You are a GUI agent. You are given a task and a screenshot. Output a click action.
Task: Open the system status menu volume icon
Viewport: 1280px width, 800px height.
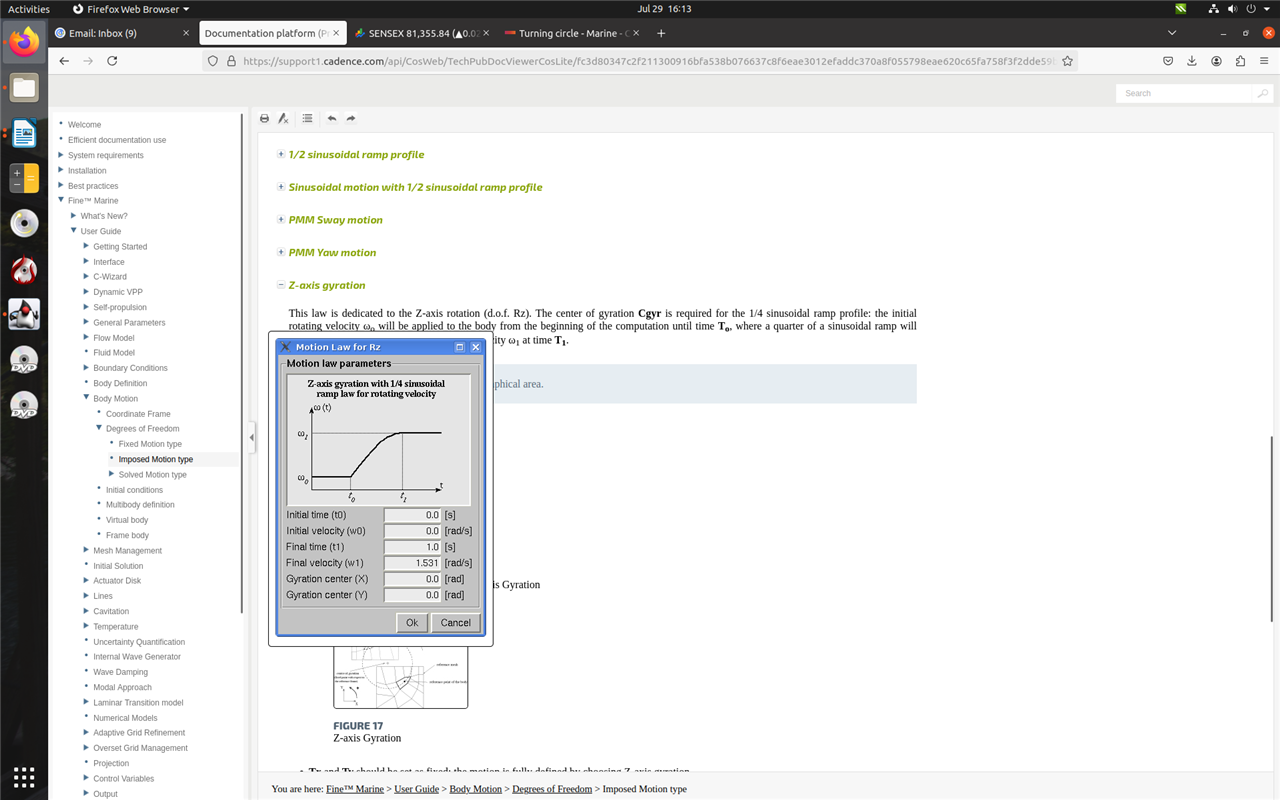coord(1233,9)
